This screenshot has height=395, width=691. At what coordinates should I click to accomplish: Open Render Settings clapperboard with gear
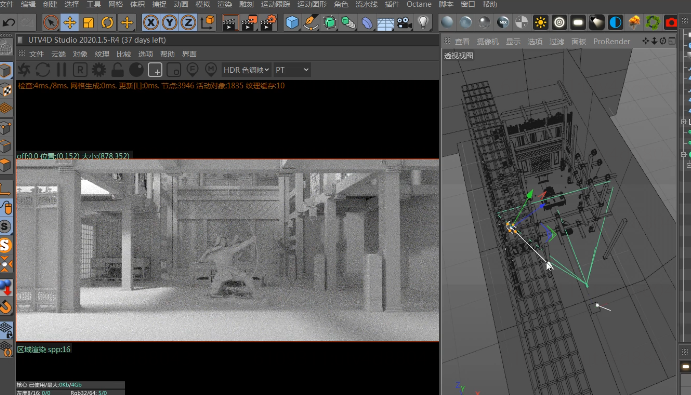pyautogui.click(x=268, y=22)
